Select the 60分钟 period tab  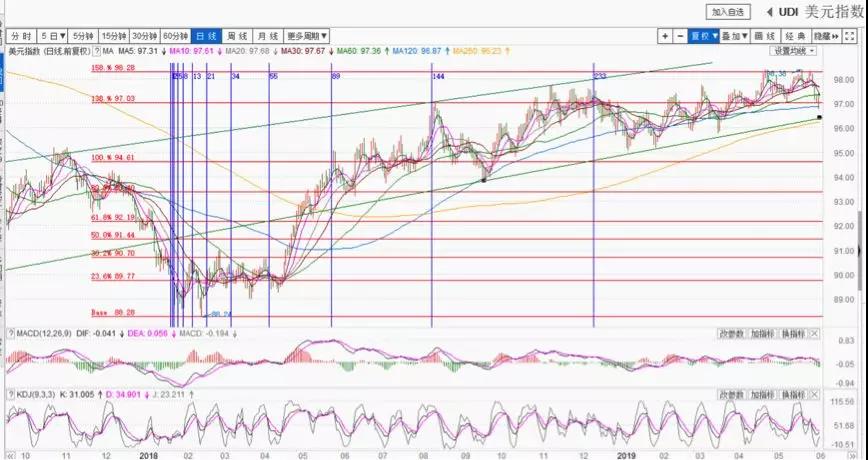(x=176, y=35)
